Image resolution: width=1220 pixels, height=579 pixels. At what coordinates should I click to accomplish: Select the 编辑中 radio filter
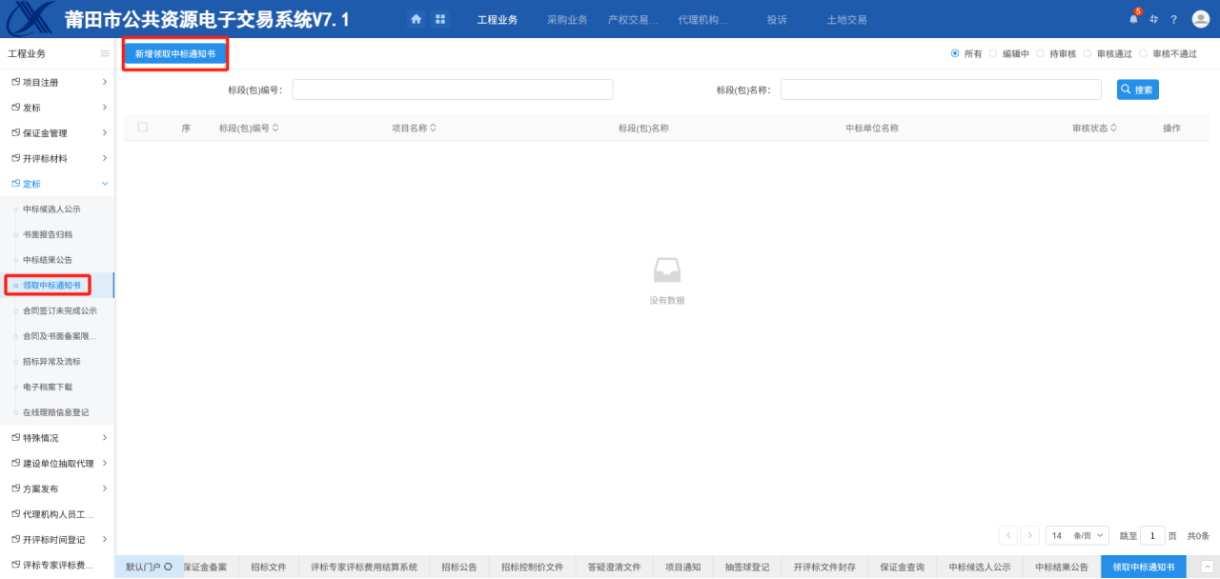click(x=994, y=54)
